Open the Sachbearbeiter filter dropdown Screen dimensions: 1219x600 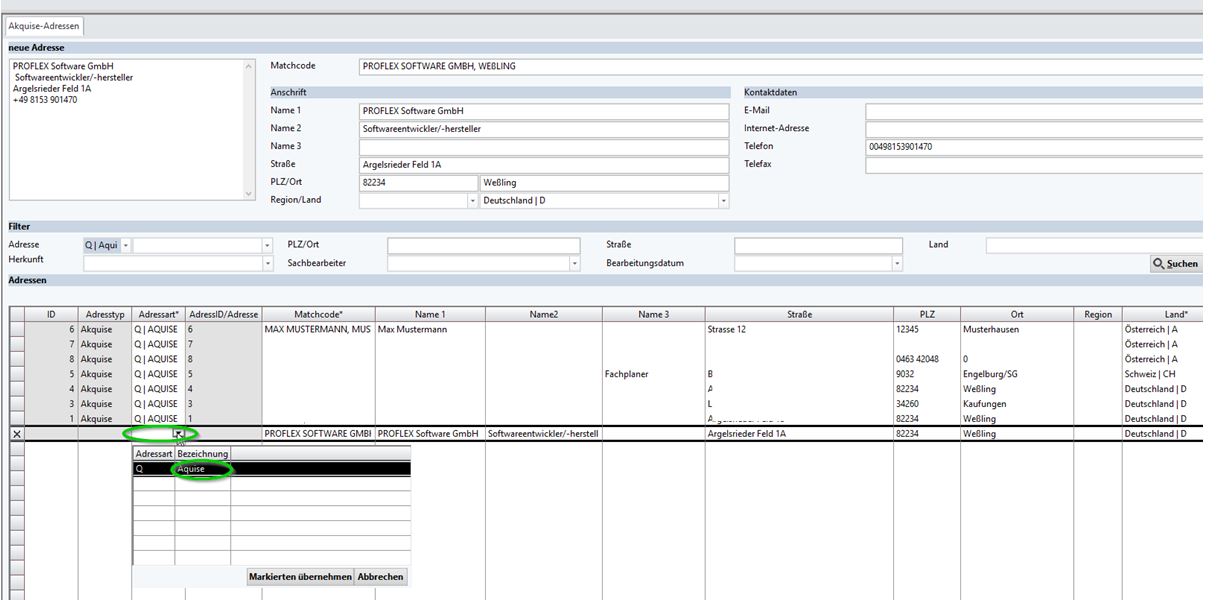click(574, 264)
